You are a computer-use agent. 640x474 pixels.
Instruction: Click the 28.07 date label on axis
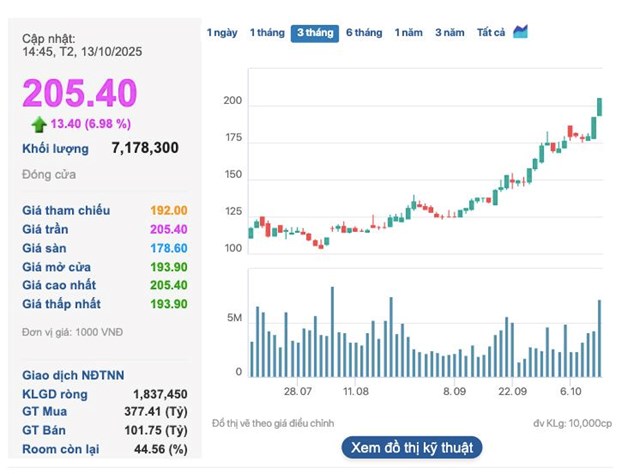point(297,392)
